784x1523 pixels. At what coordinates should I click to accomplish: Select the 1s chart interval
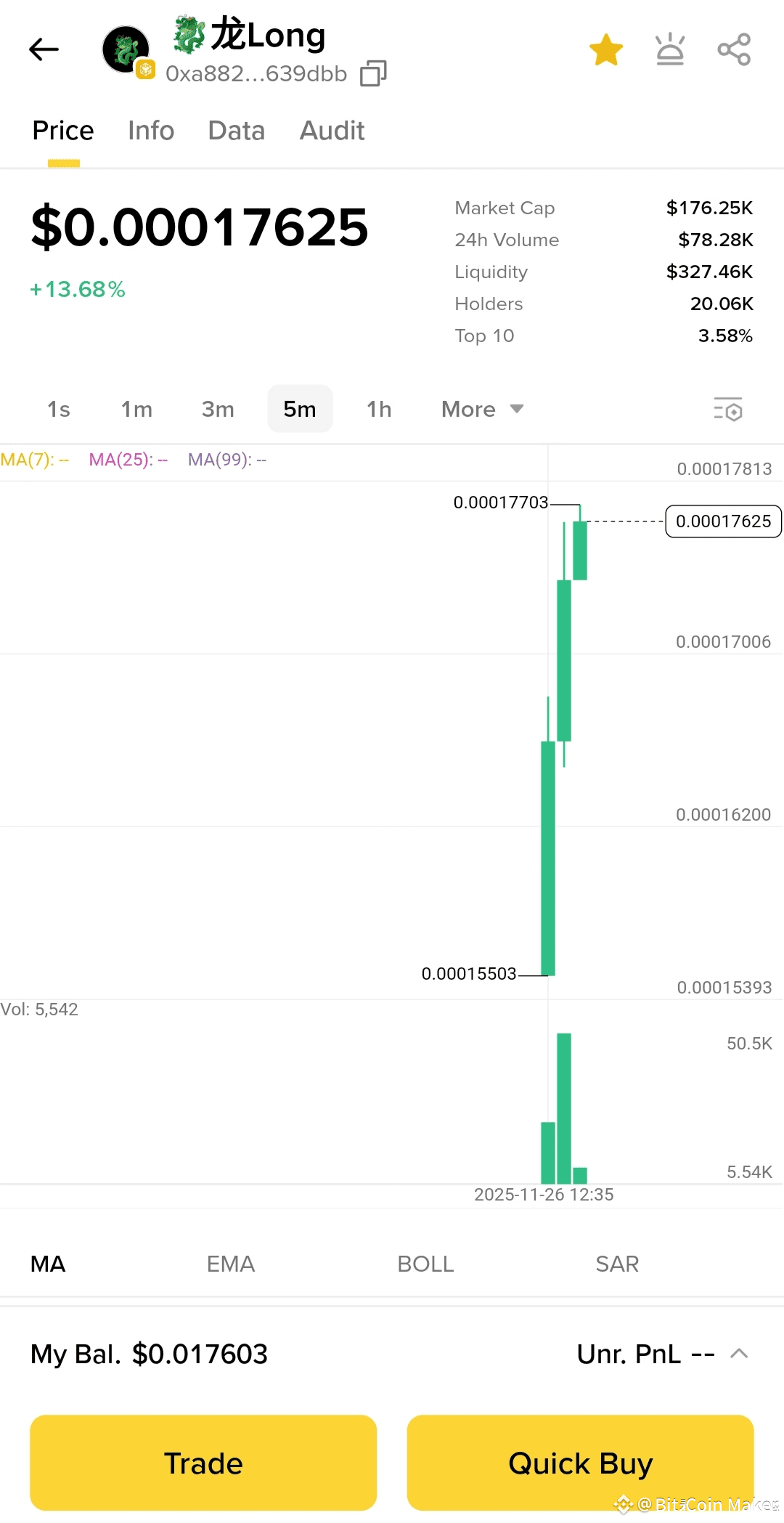click(x=59, y=409)
